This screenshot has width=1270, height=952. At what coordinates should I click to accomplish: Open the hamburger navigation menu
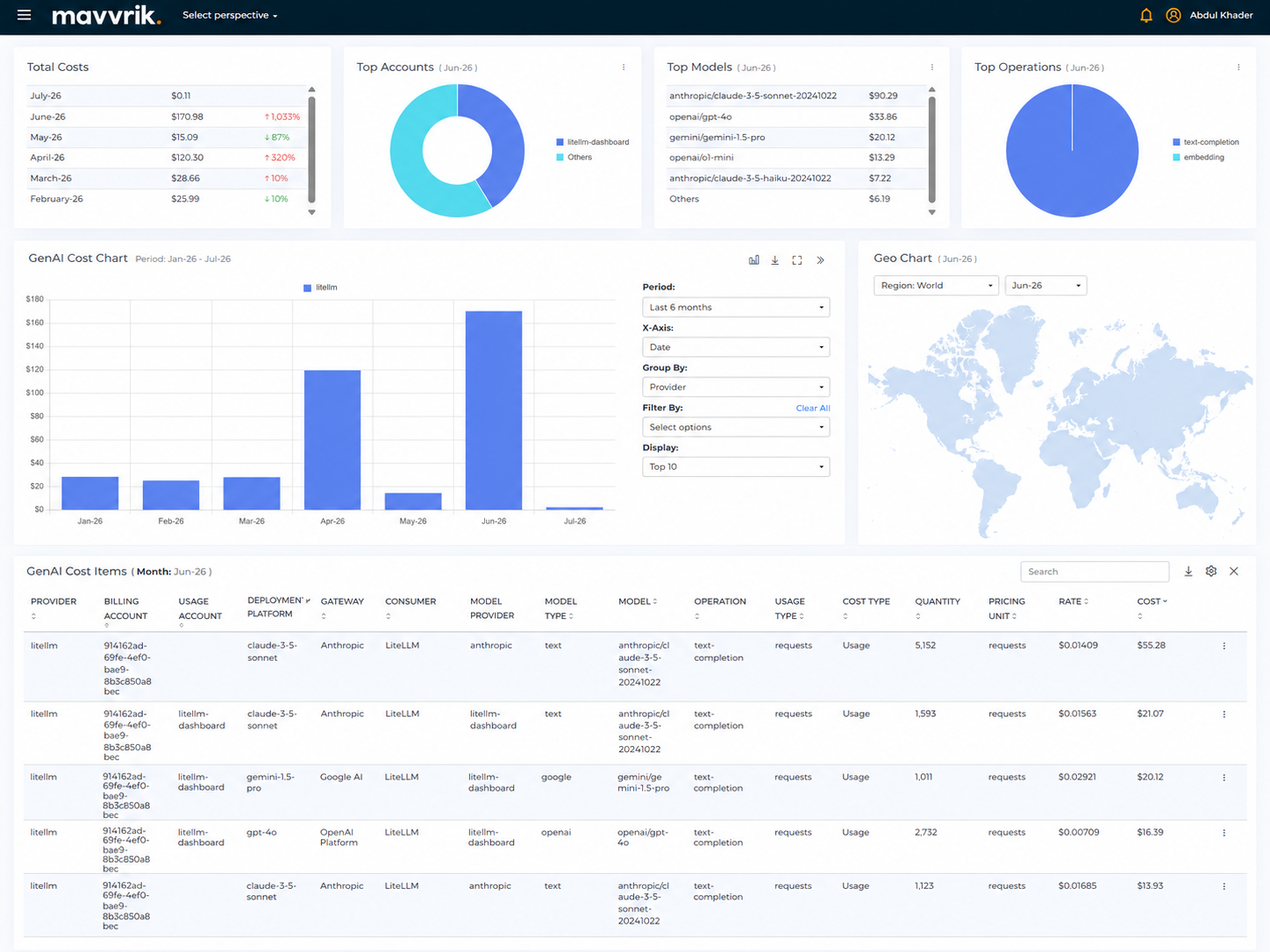pos(24,15)
